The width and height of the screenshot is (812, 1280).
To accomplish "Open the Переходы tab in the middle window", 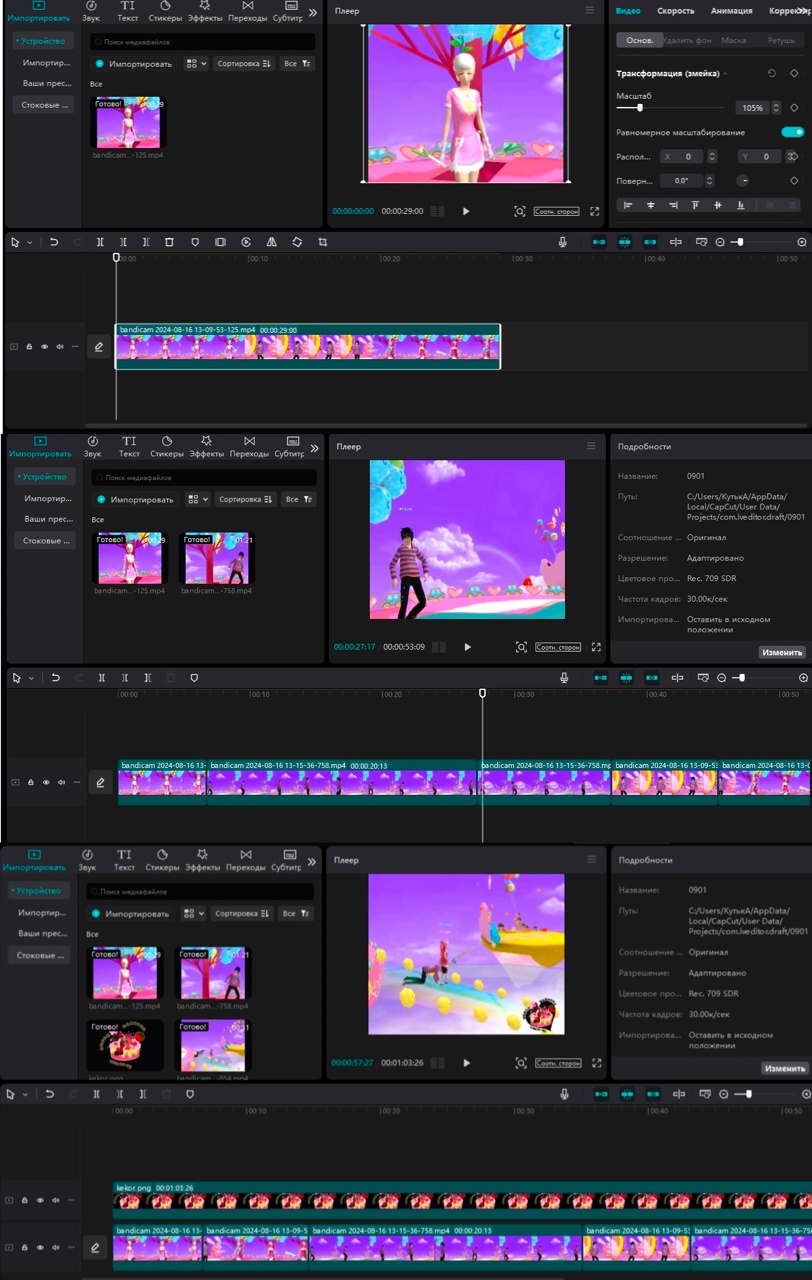I will pos(249,446).
